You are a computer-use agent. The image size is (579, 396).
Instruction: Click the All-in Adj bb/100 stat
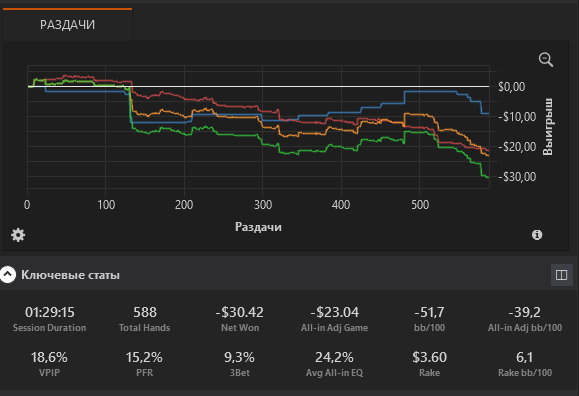point(525,319)
